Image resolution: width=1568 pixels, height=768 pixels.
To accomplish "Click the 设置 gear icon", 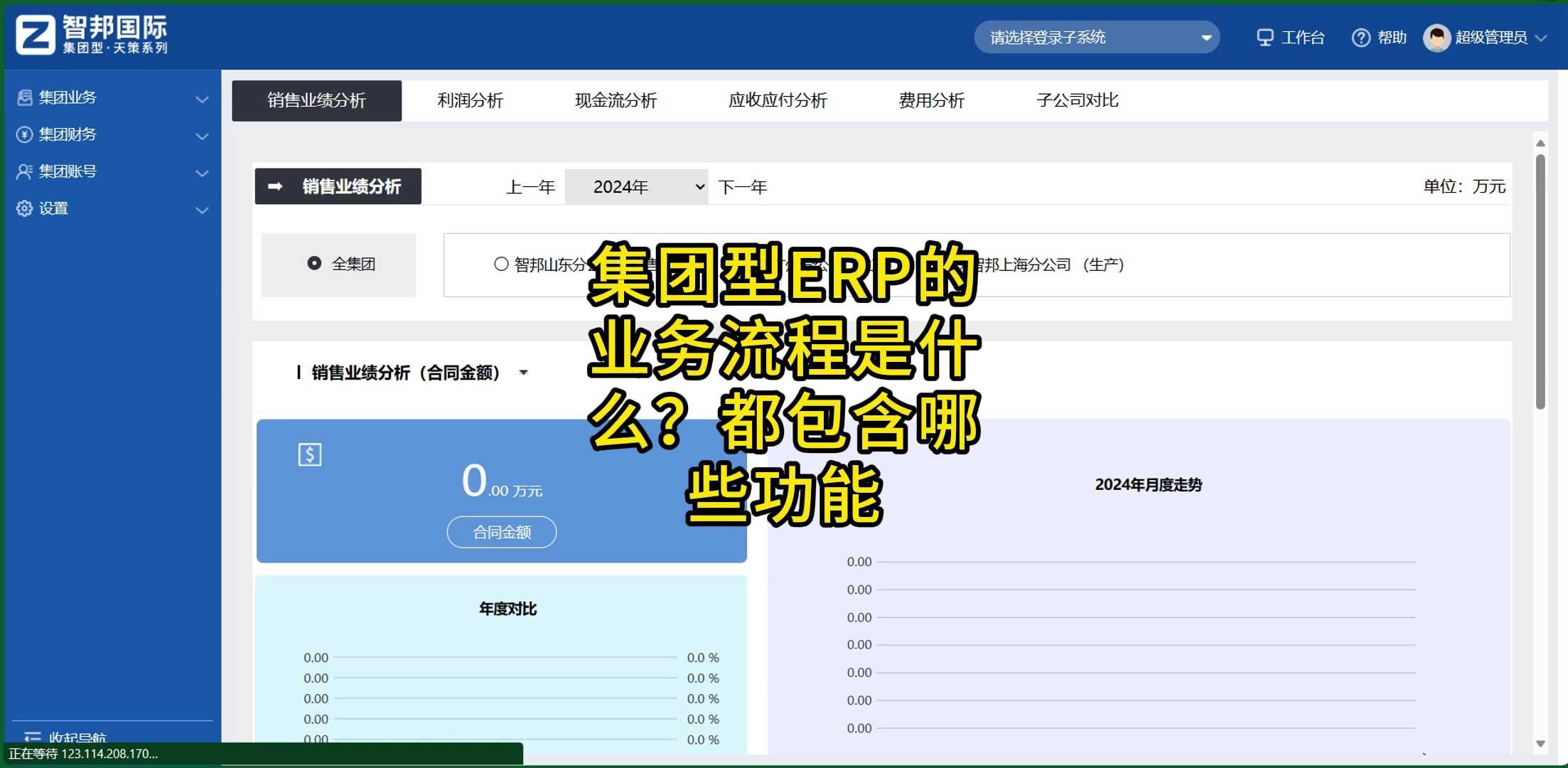I will pos(25,208).
